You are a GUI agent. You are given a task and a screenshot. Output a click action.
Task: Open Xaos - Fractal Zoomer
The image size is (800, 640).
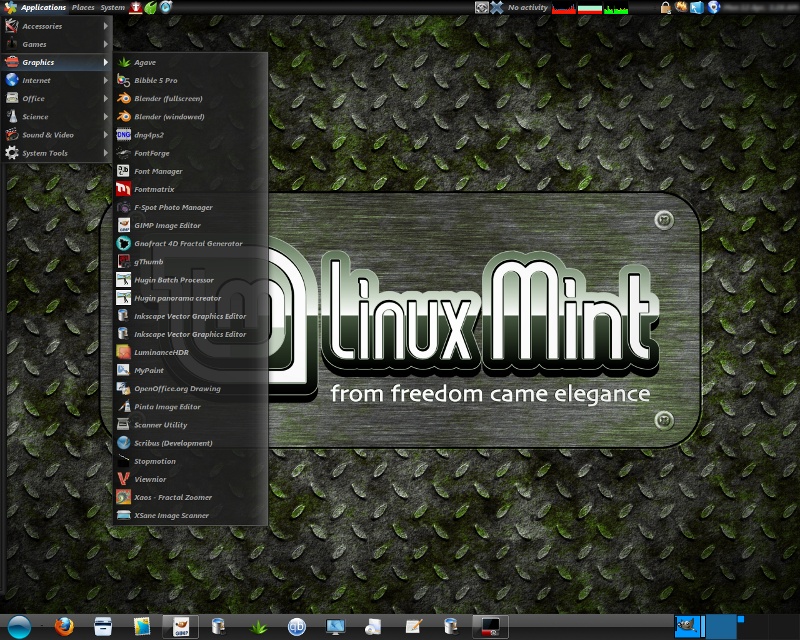point(190,497)
